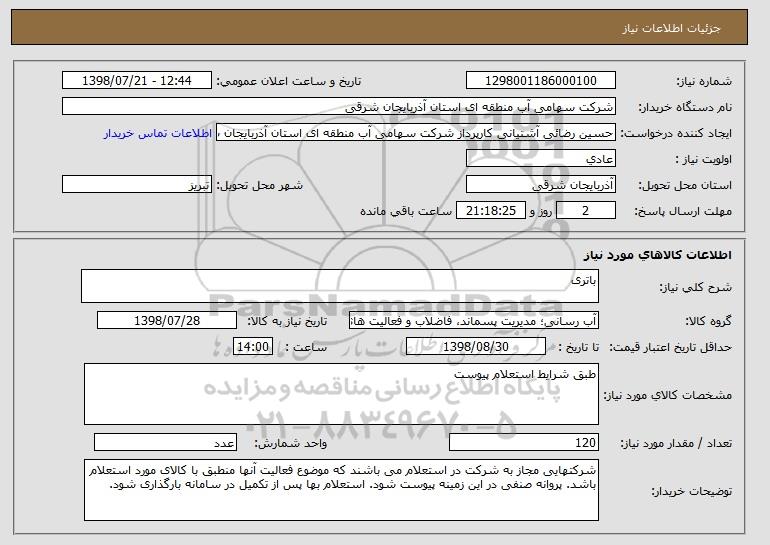
Task: Click the item specifications box طبق شرایط استعلام پیوست
Action: [341, 394]
